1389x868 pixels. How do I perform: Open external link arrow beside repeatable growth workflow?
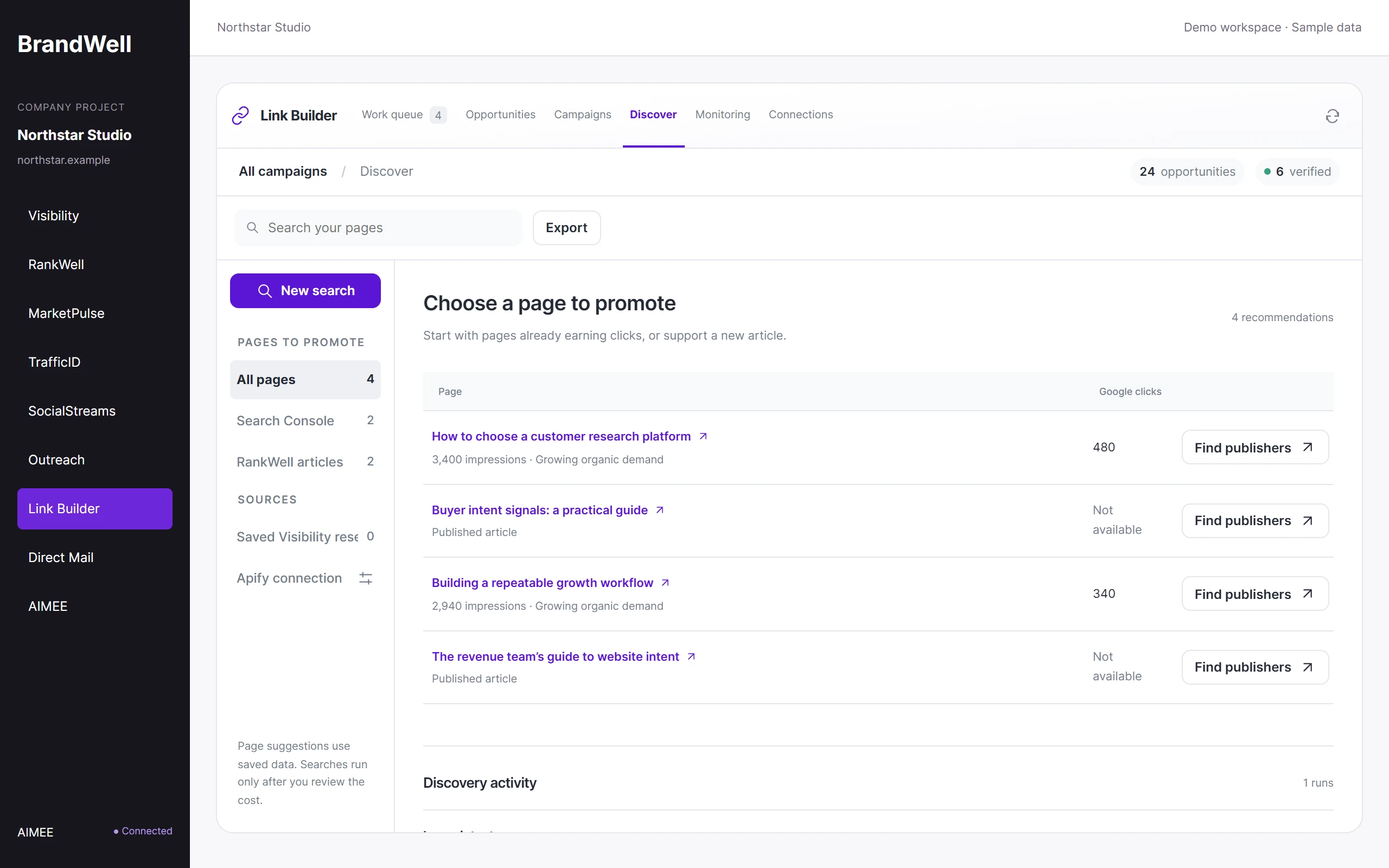665,583
